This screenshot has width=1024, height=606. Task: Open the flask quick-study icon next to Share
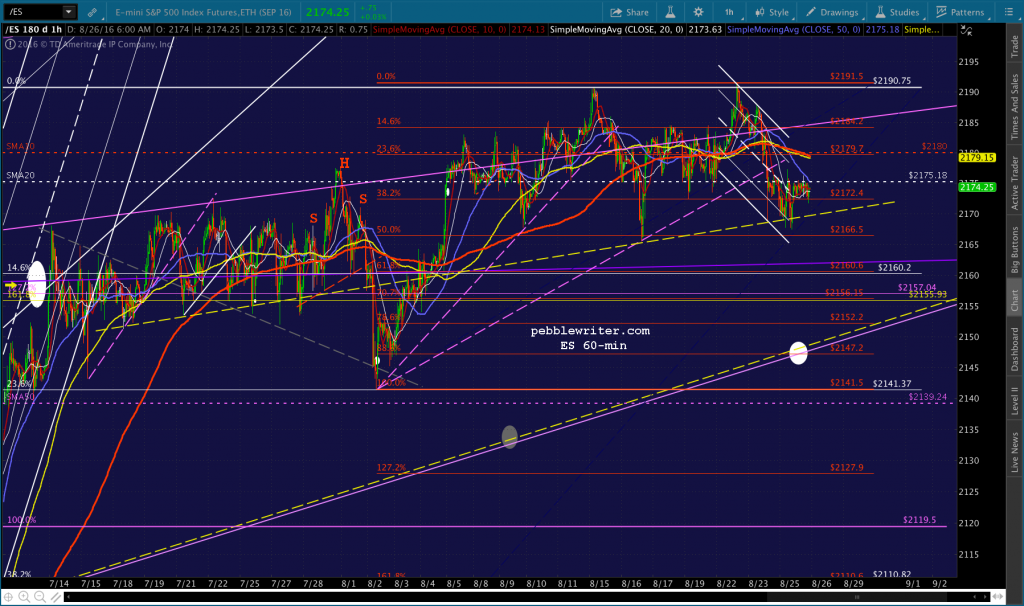[670, 12]
